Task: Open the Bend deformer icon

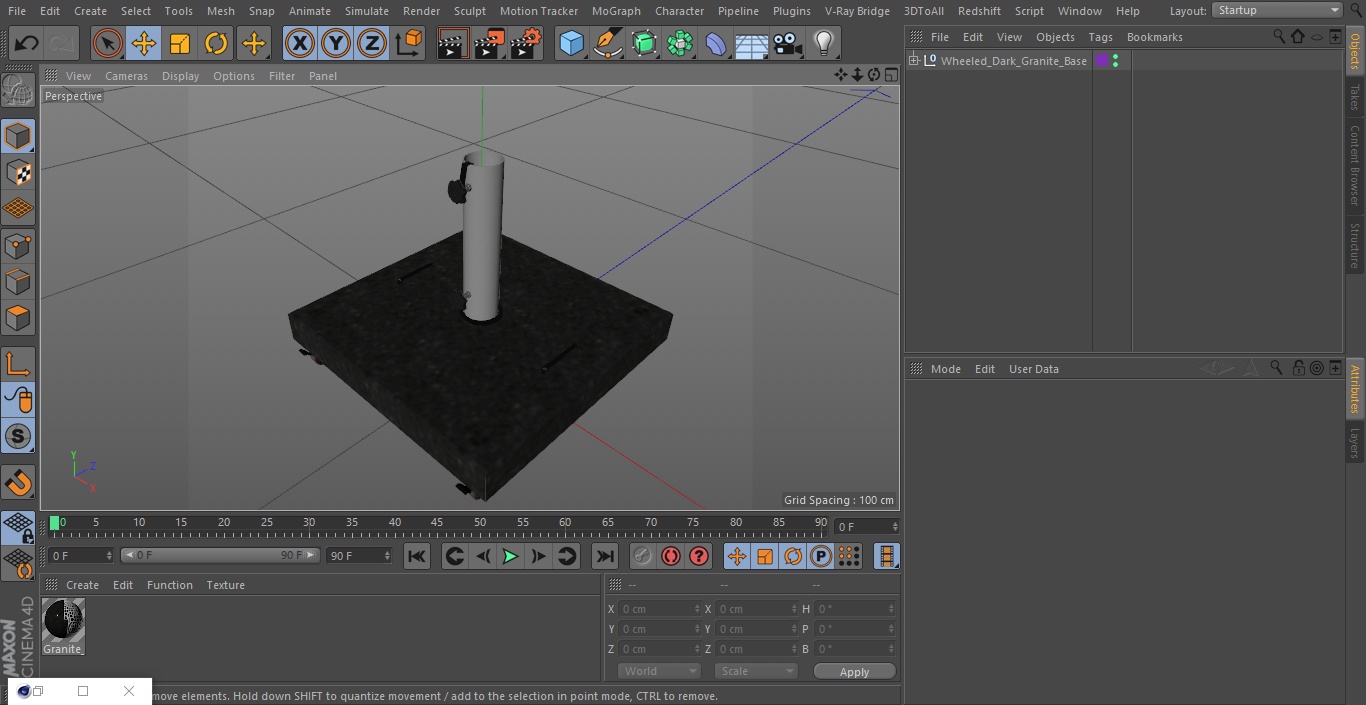Action: 716,44
